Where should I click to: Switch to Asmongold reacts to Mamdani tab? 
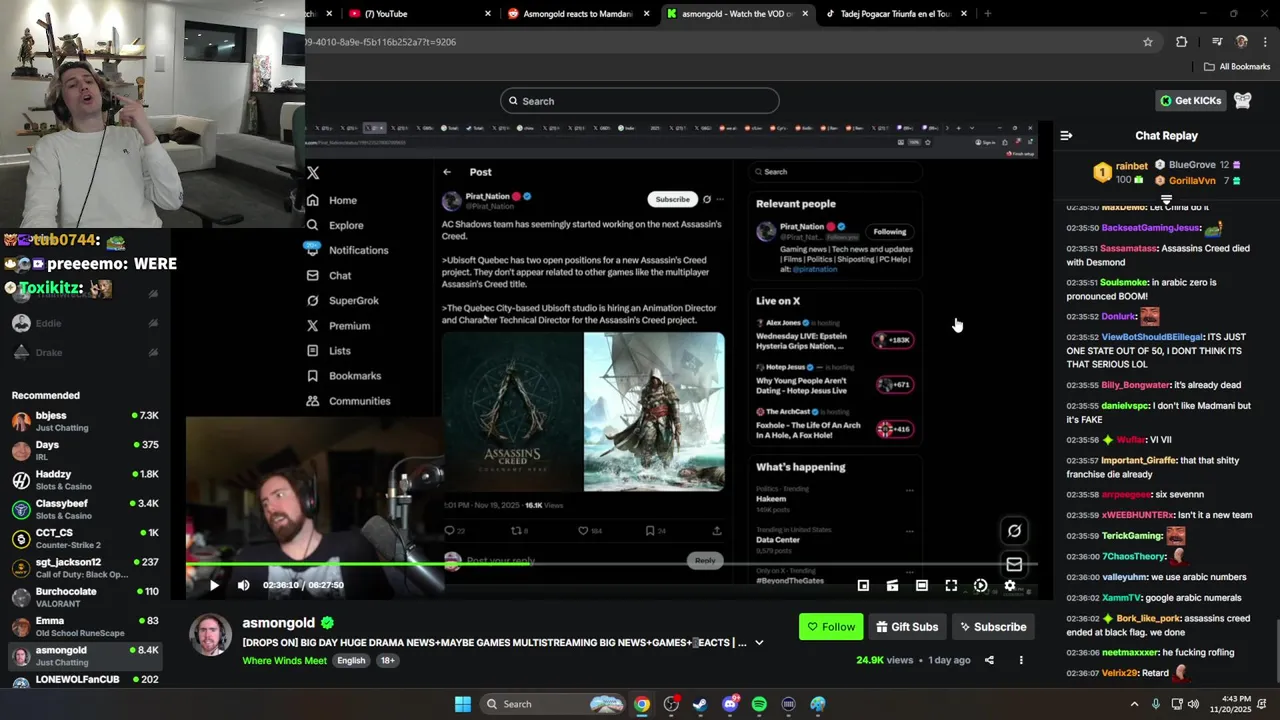(x=578, y=14)
